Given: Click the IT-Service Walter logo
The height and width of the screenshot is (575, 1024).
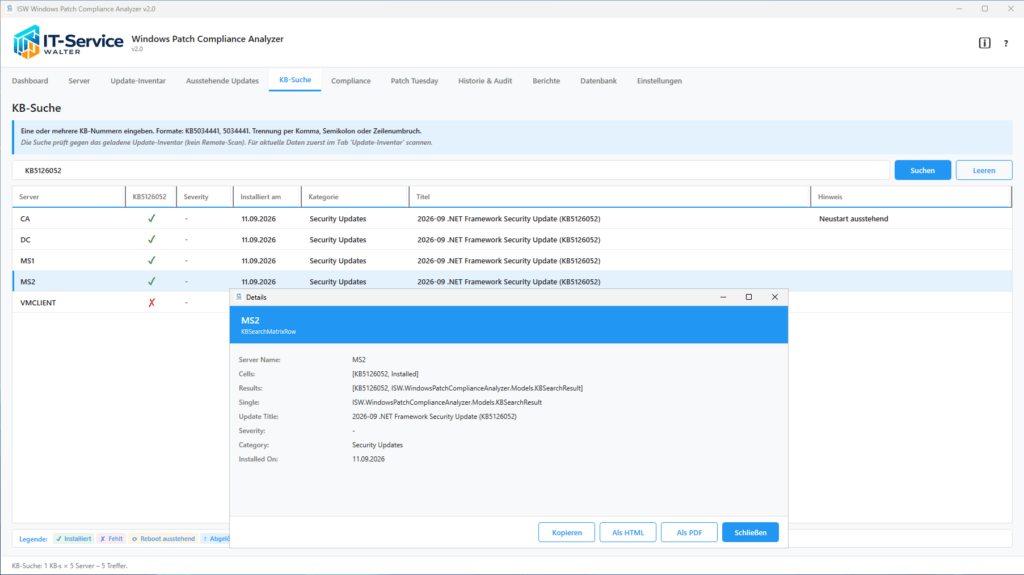Looking at the screenshot, I should (68, 42).
